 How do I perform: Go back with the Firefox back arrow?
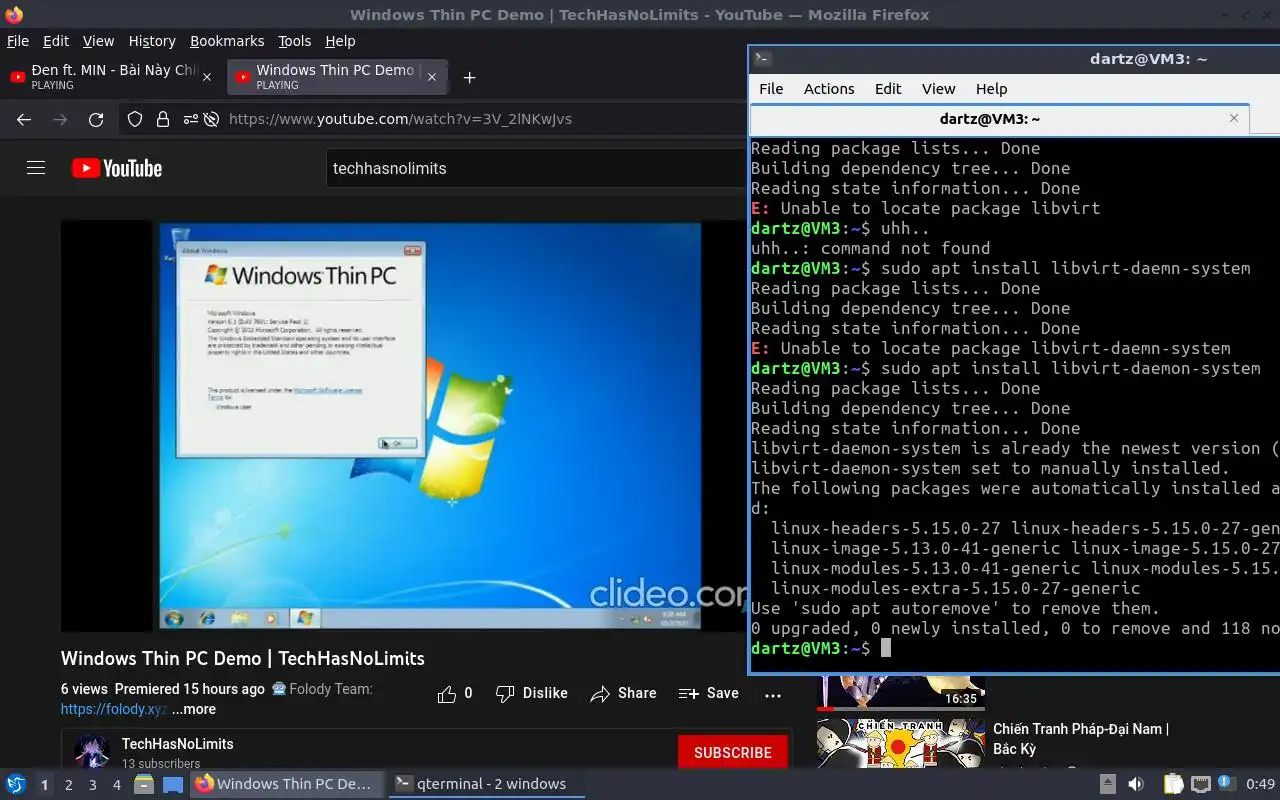[x=24, y=119]
